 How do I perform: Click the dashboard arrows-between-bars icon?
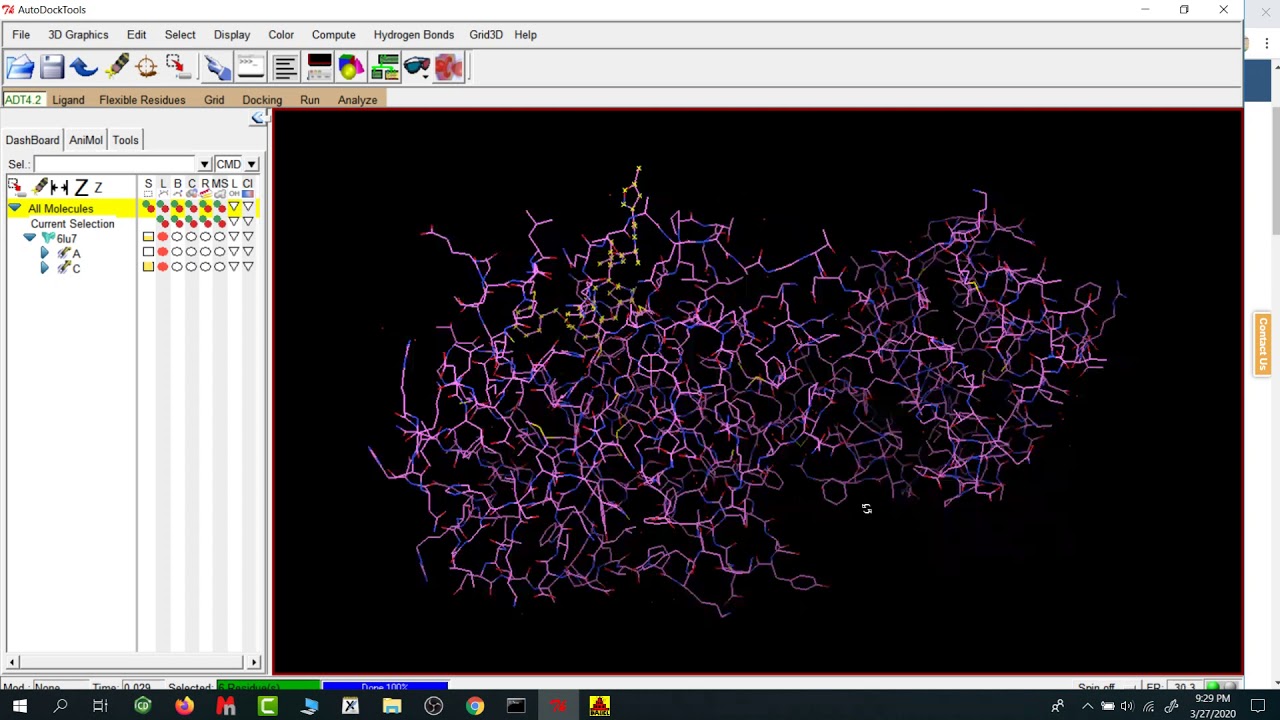[x=59, y=187]
